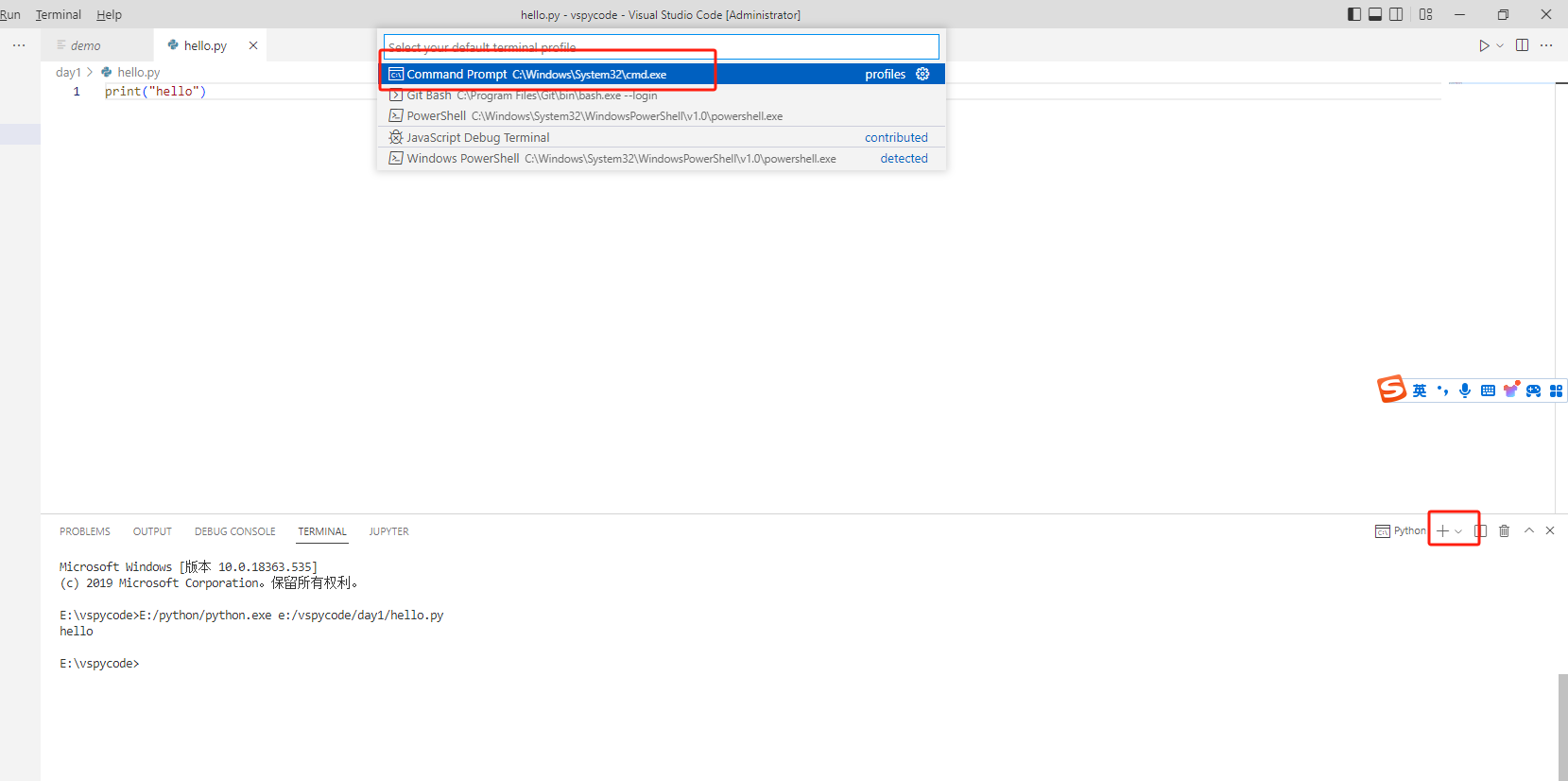Open the Customize Layout icon
The width and height of the screenshot is (1568, 781).
pos(1426,14)
